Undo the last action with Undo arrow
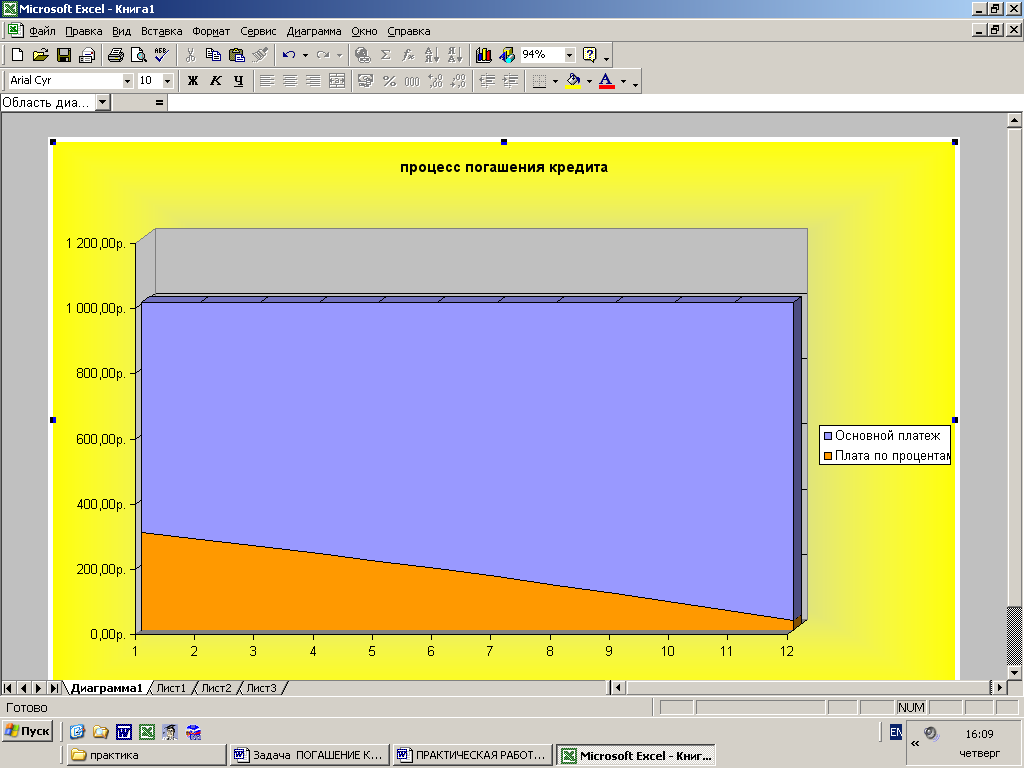1024x768 pixels. [289, 56]
